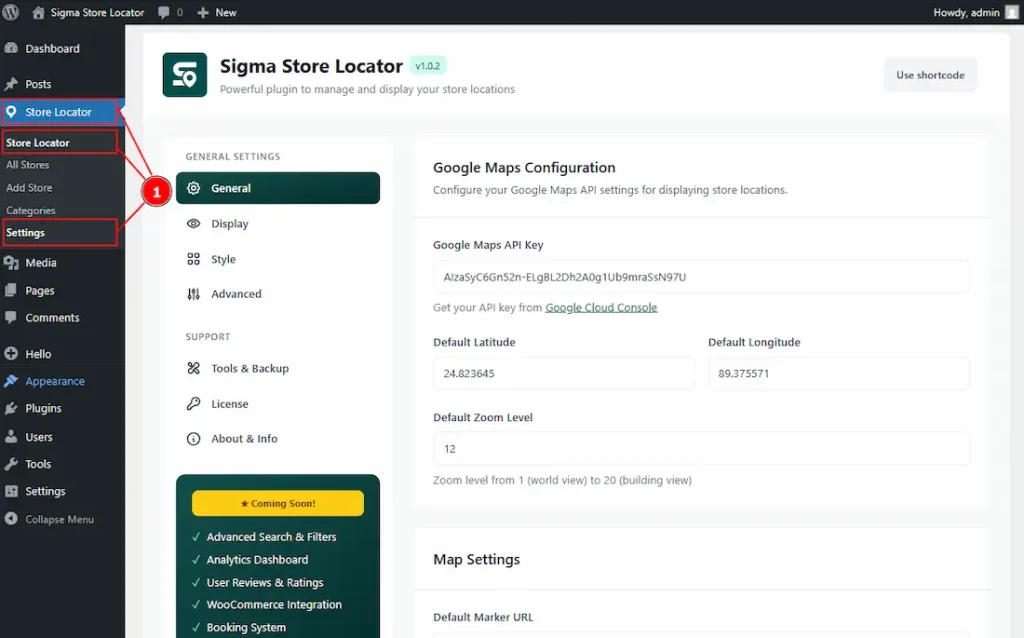Click the key icon beside License
The image size is (1024, 638).
[193, 404]
